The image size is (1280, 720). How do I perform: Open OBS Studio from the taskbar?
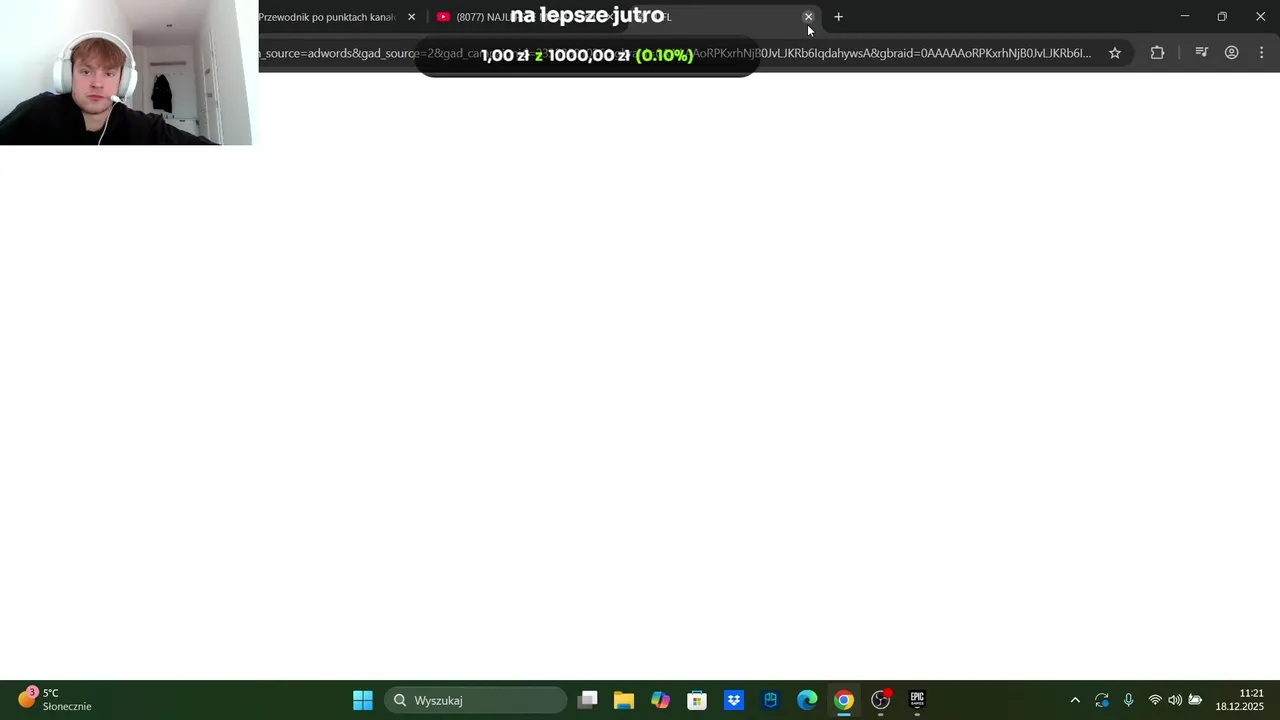coord(880,700)
